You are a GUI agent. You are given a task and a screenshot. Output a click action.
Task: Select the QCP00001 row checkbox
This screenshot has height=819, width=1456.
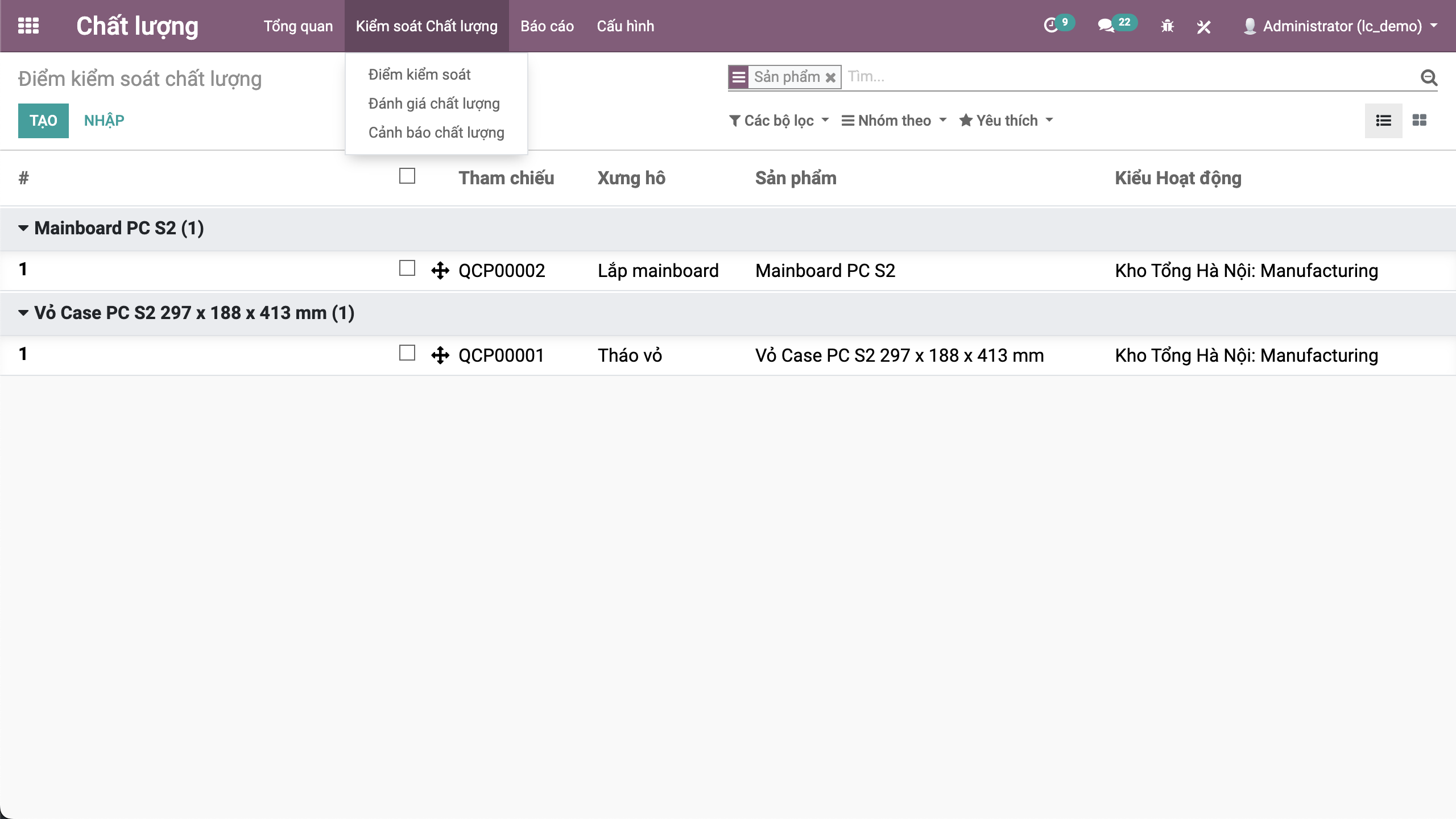click(x=407, y=353)
